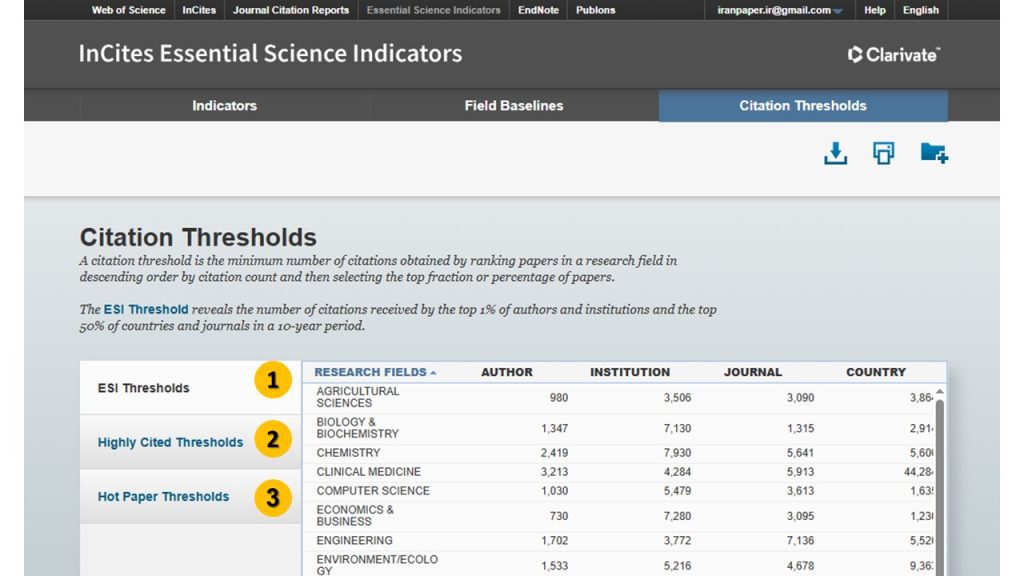Click the Clarivate logo

[893, 54]
